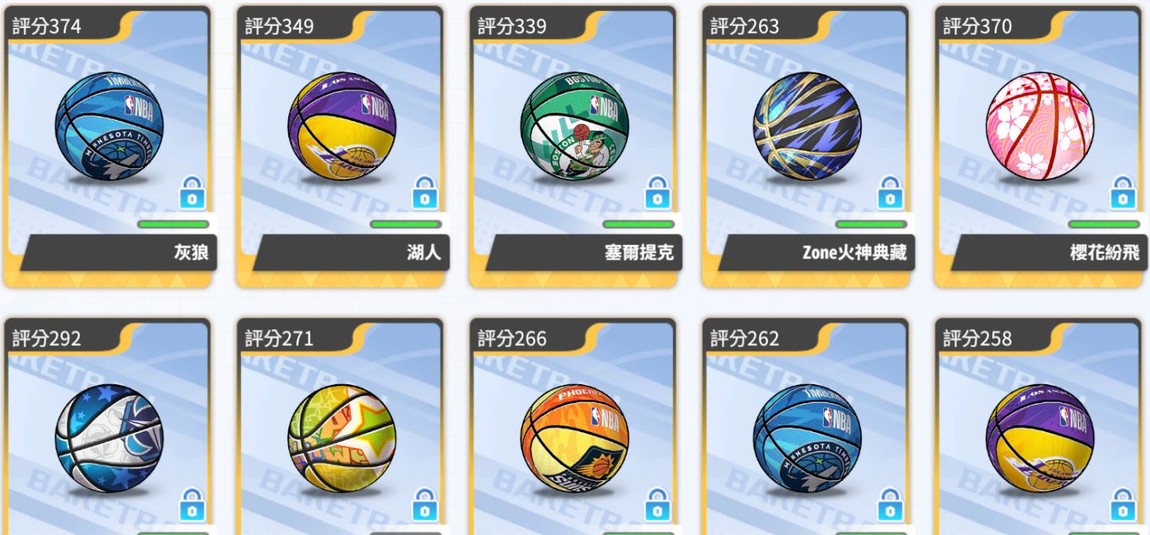Screen dimensions: 1150x535
Task: Click the 湖人 name label
Action: pos(424,253)
